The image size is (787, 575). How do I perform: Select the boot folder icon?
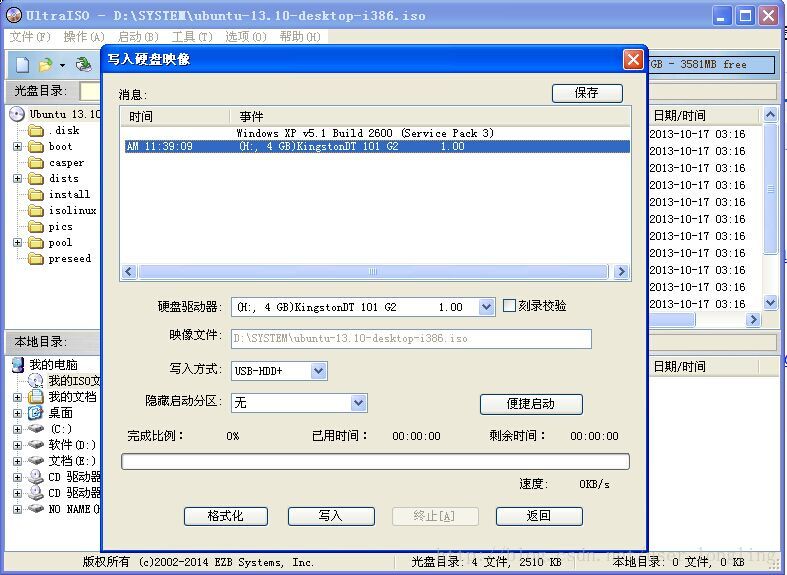[x=36, y=147]
